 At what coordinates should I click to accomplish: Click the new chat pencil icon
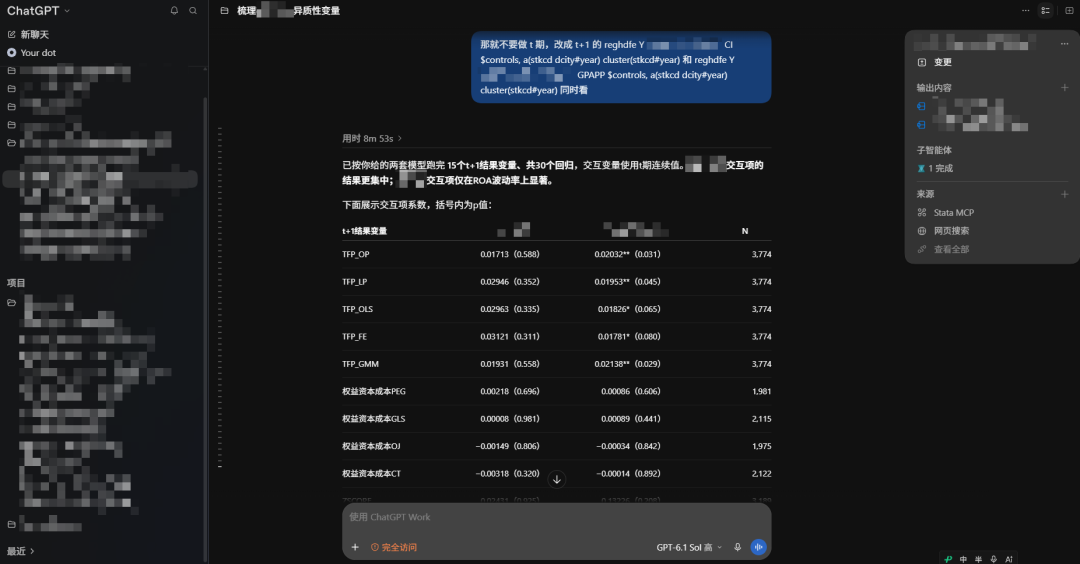[x=12, y=34]
